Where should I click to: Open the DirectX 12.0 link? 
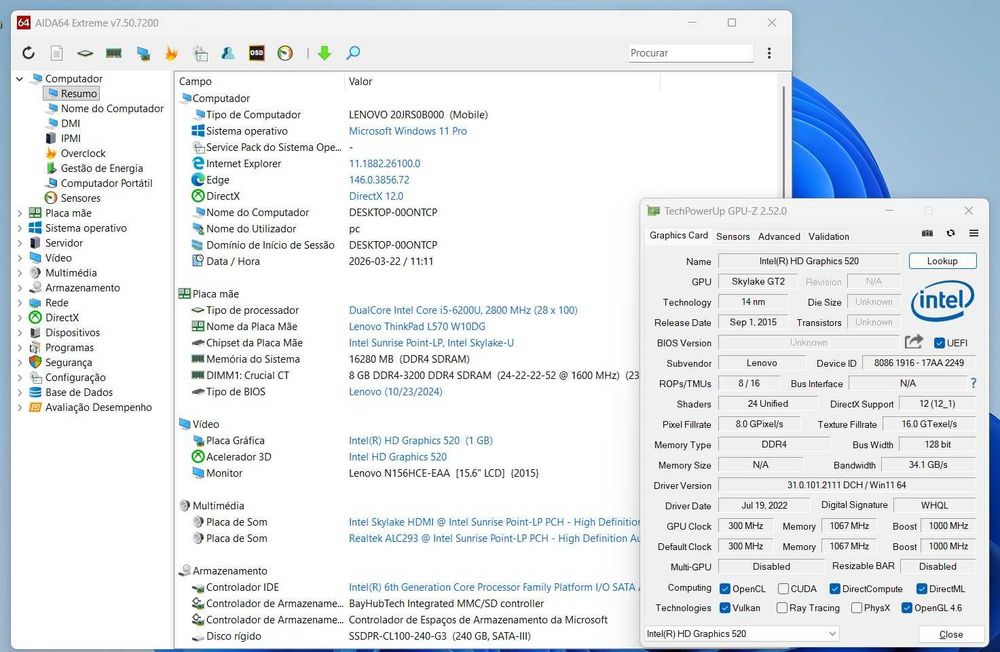coord(376,196)
